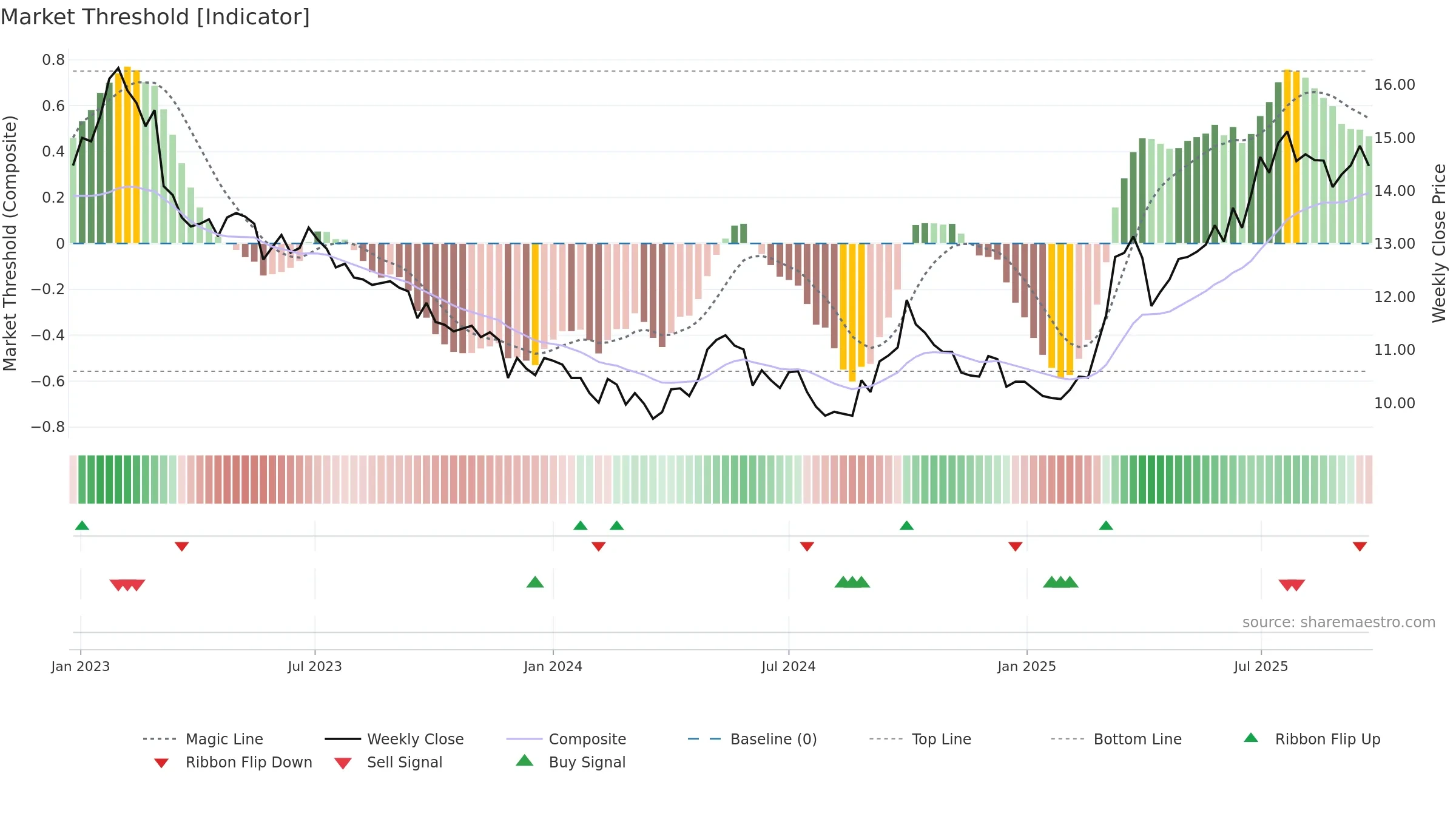
Task: Click the Ribbon Flip Up marker in October 2024
Action: (906, 525)
